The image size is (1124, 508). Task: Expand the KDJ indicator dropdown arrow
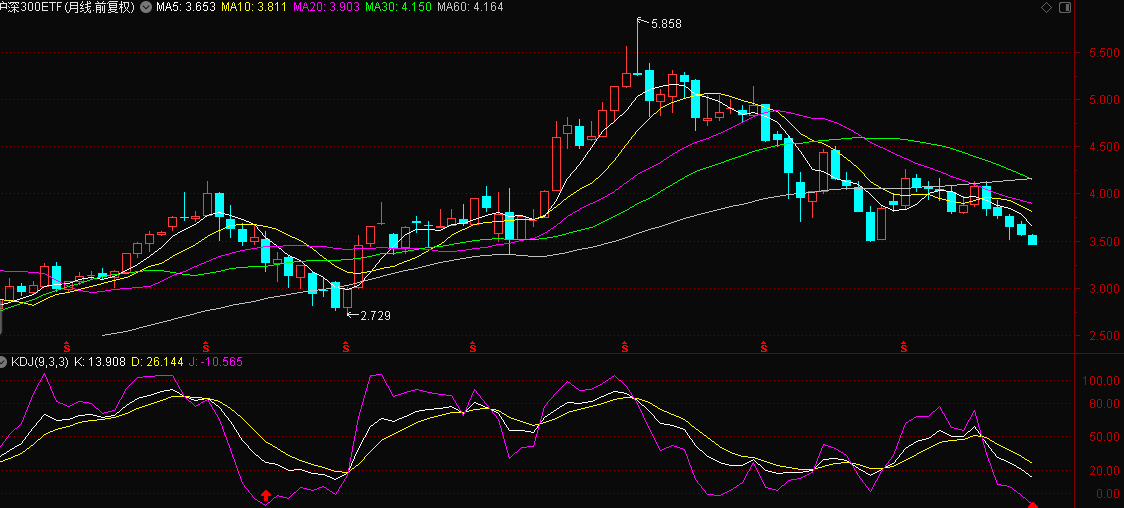coord(4,361)
